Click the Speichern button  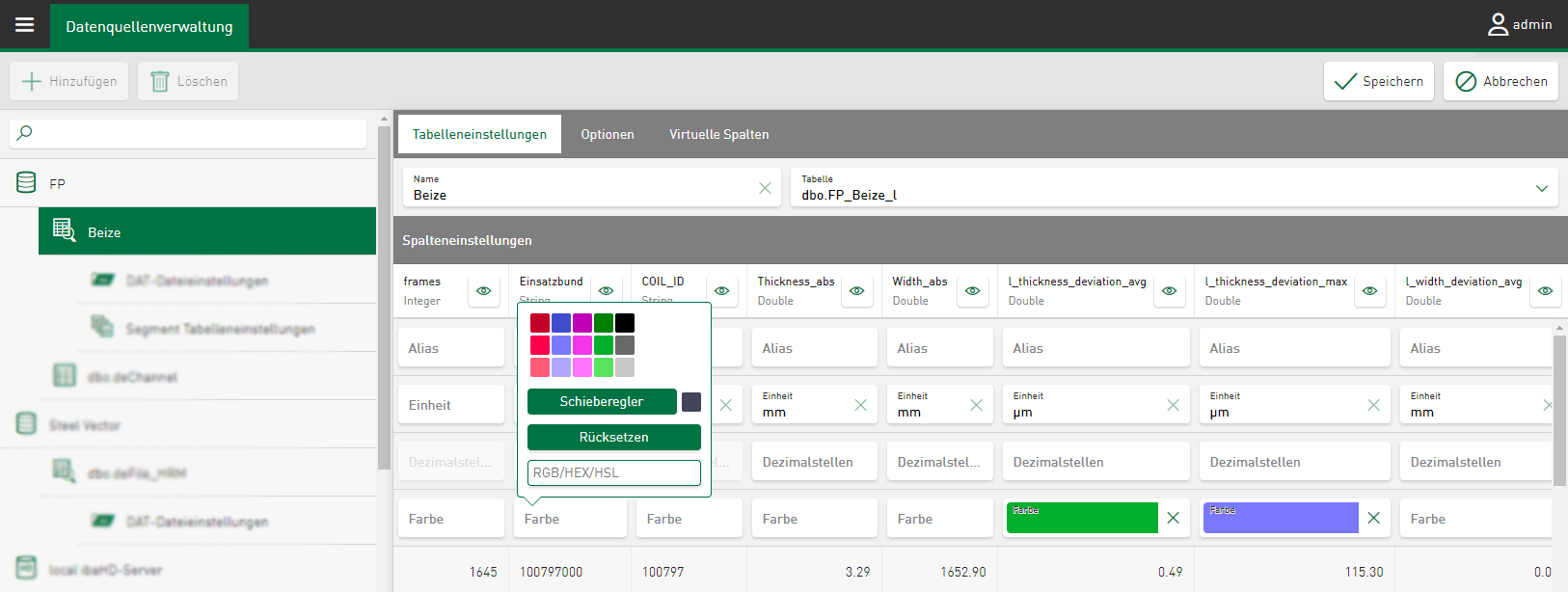click(1378, 82)
